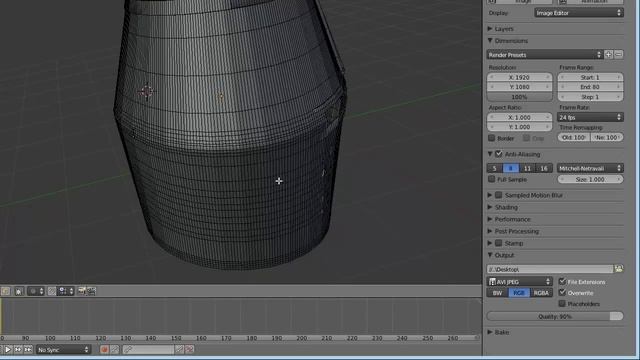The width and height of the screenshot is (640, 360).
Task: Remove render preset with minus button
Action: pyautogui.click(x=619, y=55)
